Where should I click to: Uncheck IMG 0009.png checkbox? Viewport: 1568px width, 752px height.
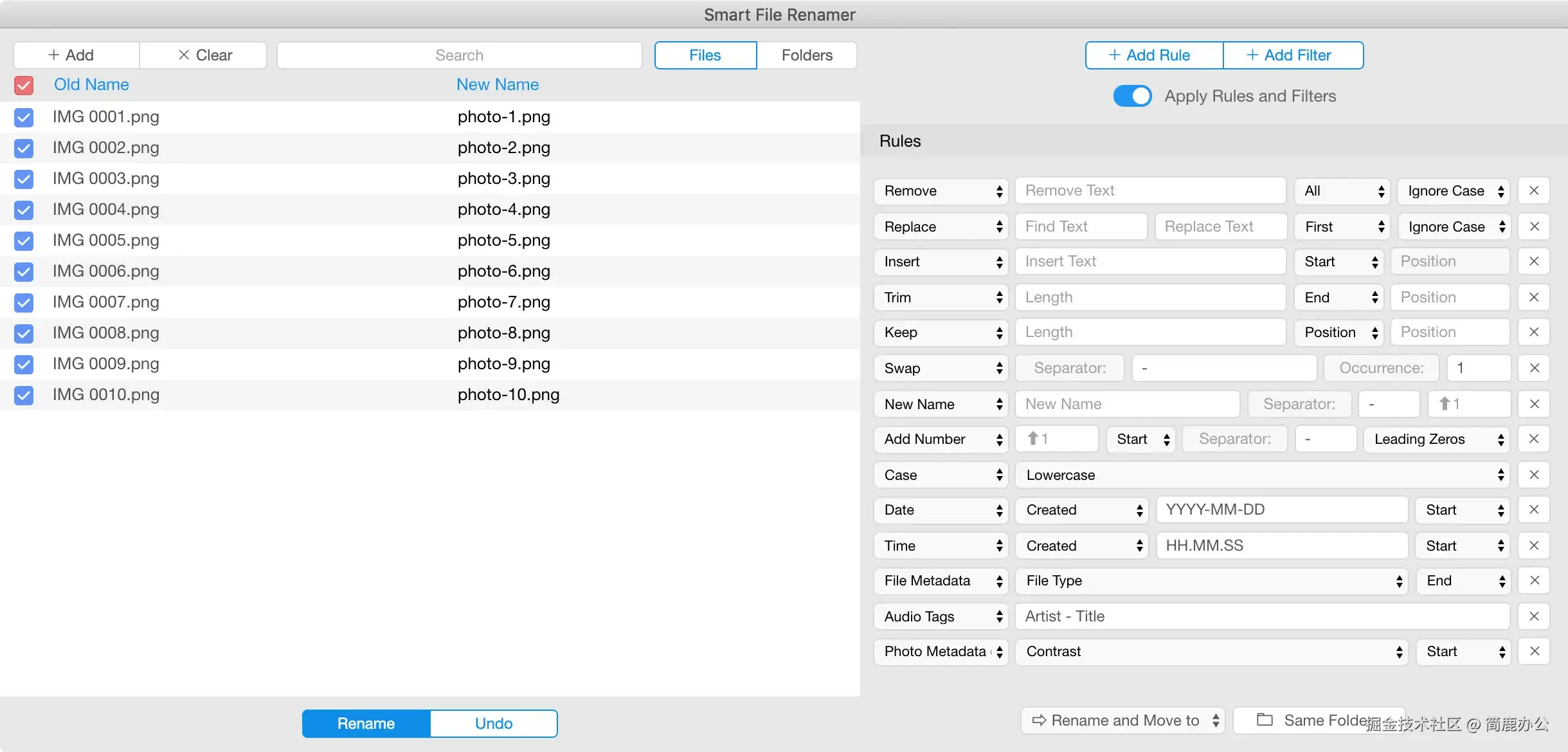coord(24,364)
